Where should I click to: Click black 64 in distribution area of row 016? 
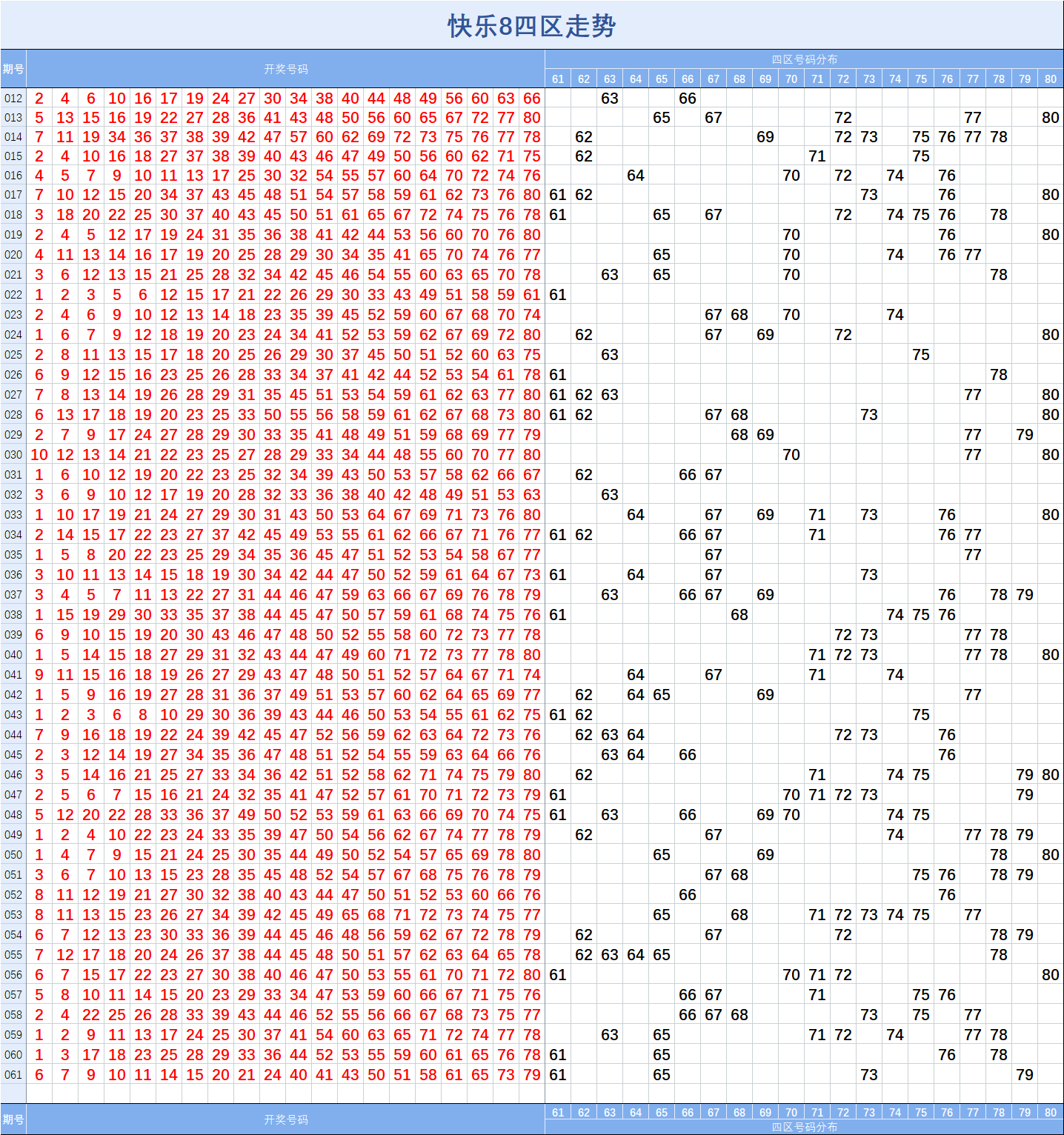(x=636, y=176)
